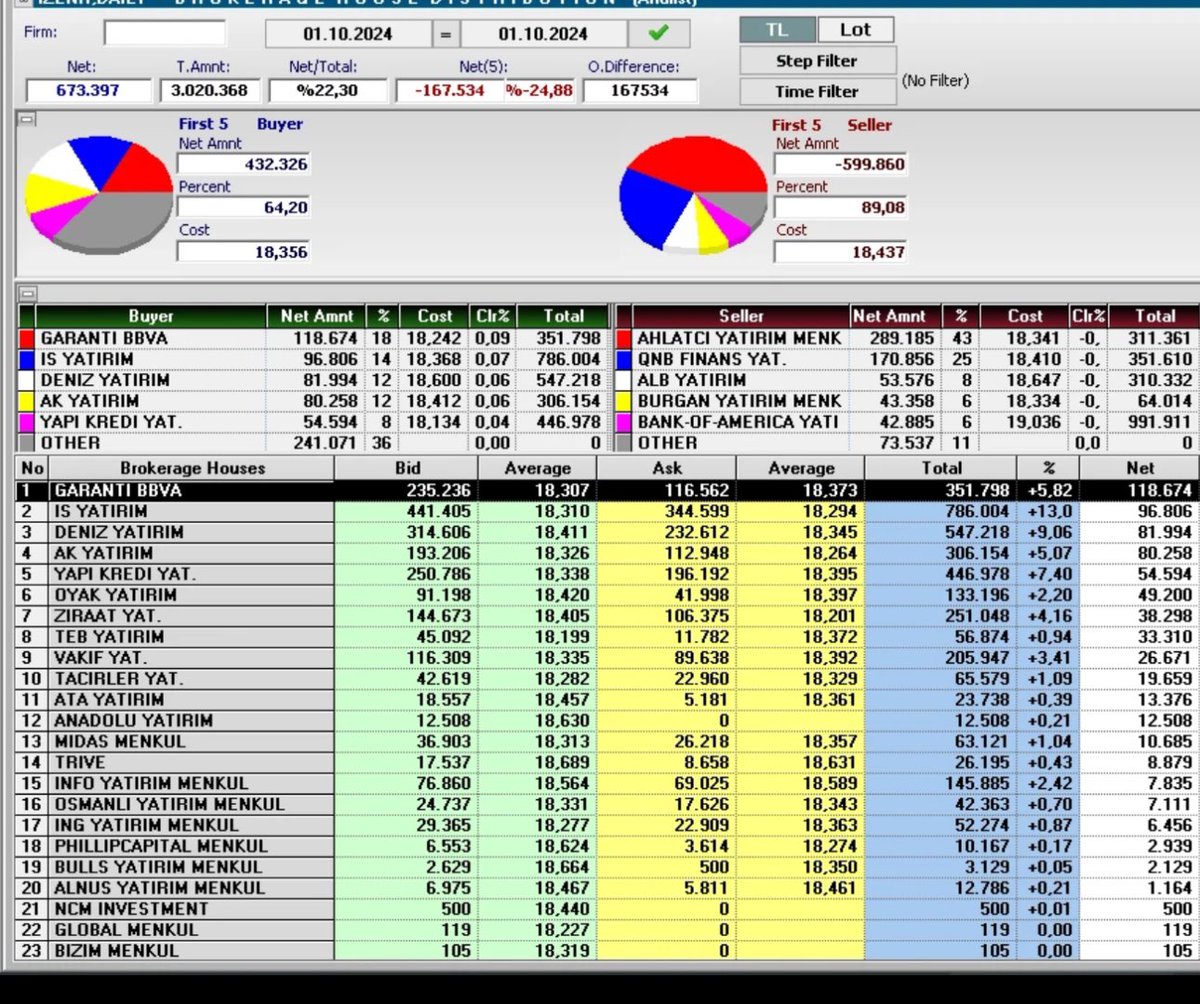Select the ALNUS YATIRIM MENKUL row
This screenshot has width=1200, height=1004.
(x=608, y=888)
